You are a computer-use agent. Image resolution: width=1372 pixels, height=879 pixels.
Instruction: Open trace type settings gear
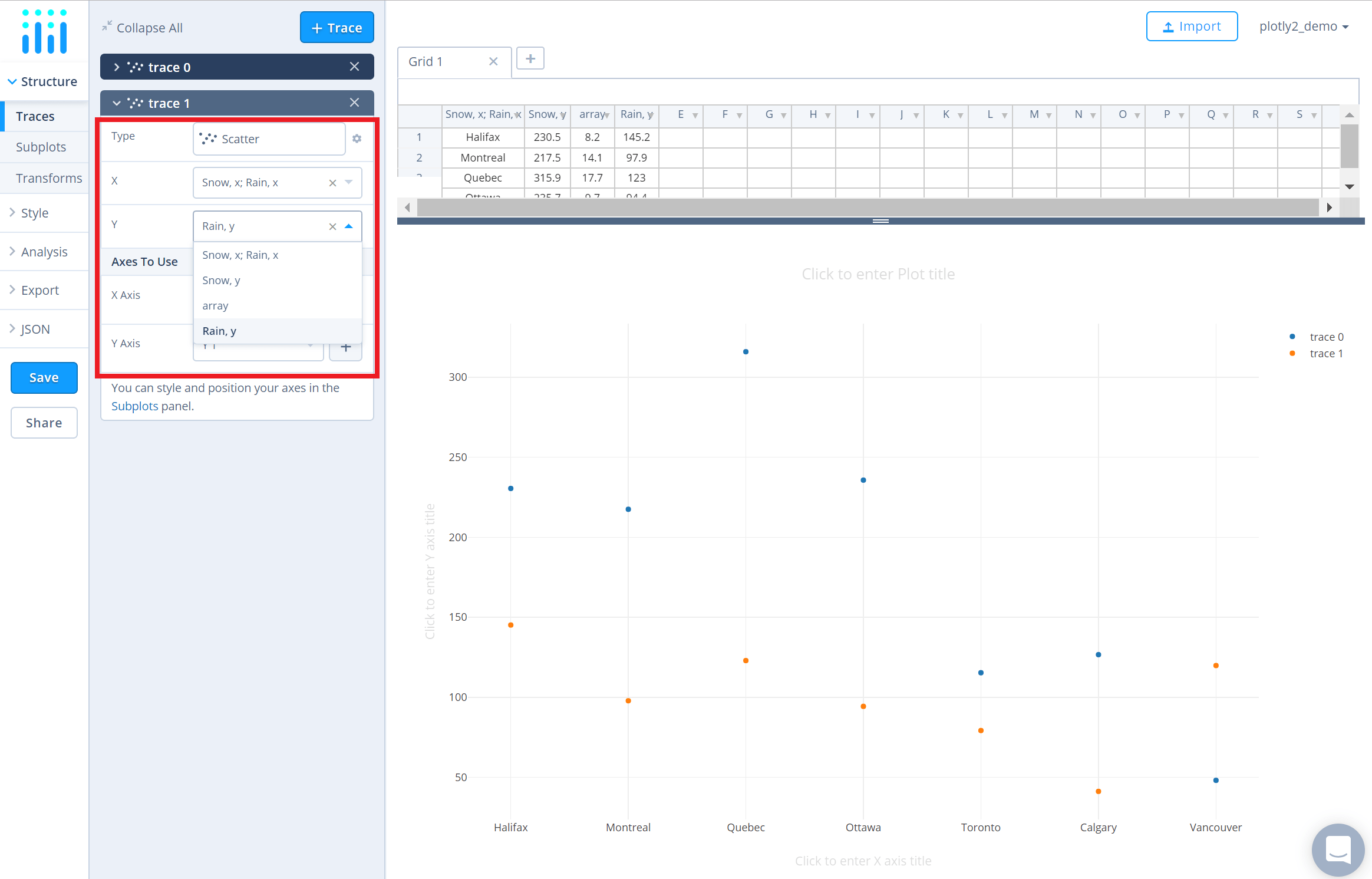357,139
